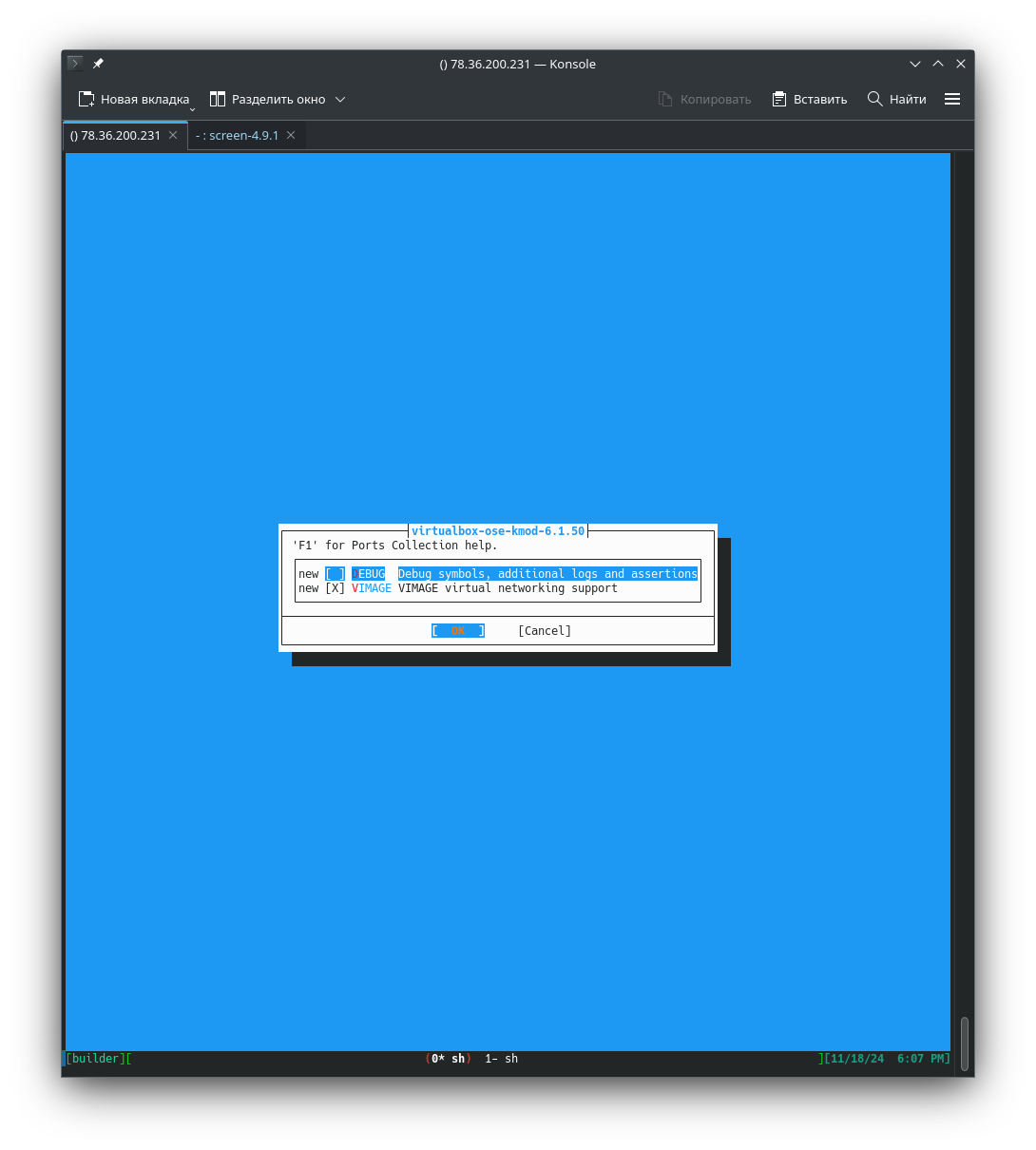The width and height of the screenshot is (1036, 1150).
Task: Enable the DEBUG option checkbox
Action: pyautogui.click(x=335, y=574)
